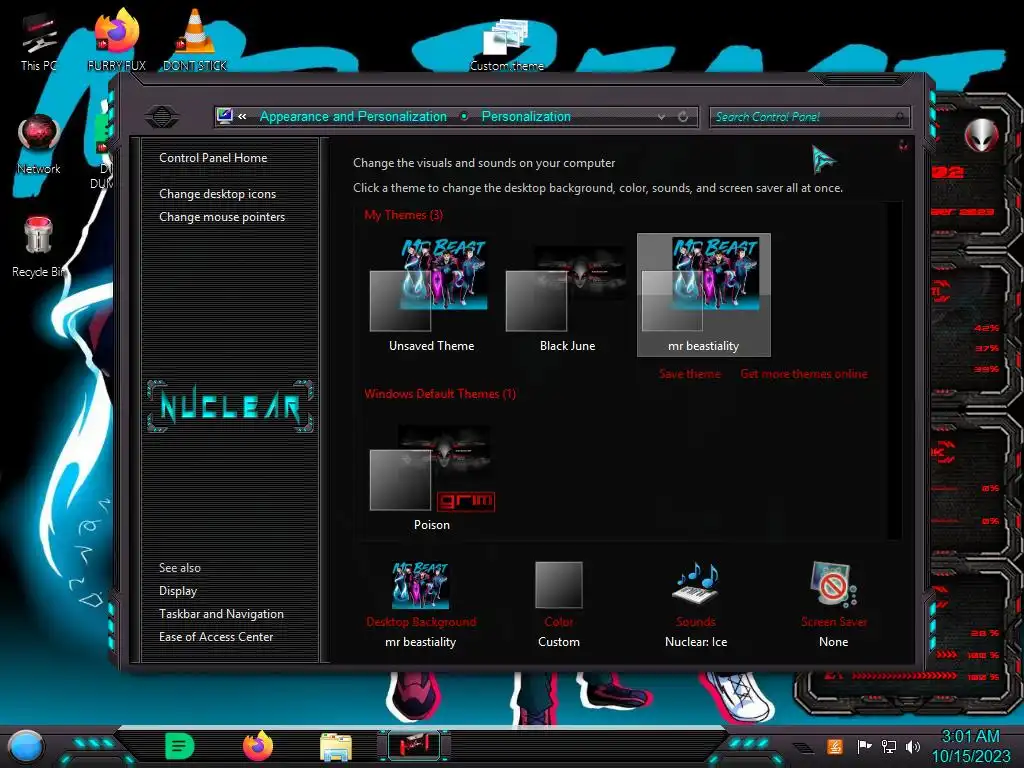Select the Poison default theme
This screenshot has width=1024, height=768.
431,477
